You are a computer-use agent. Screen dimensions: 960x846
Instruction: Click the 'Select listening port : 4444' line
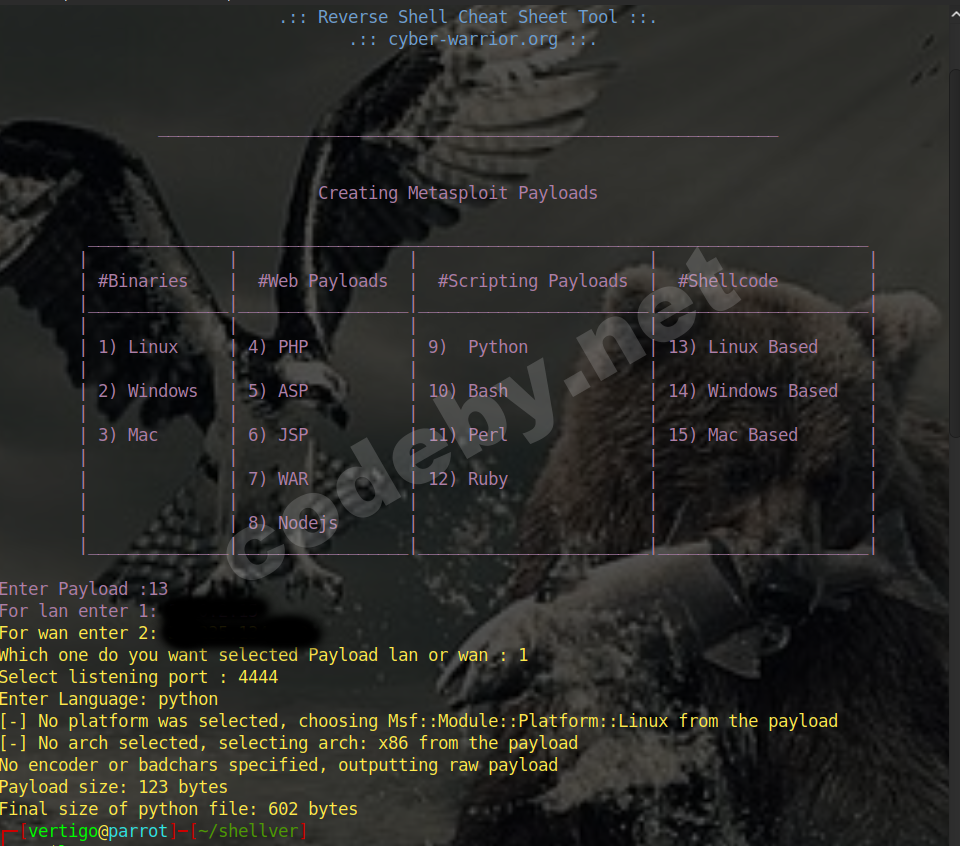pyautogui.click(x=139, y=677)
